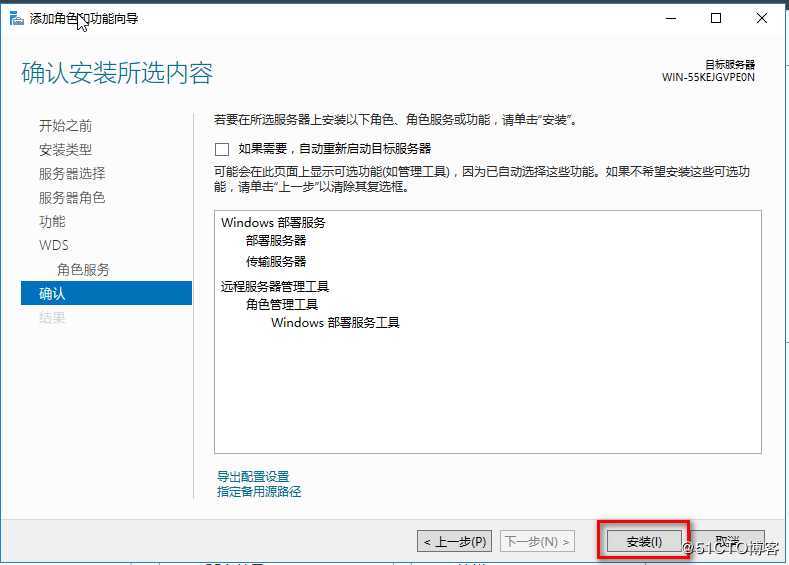Open the 功能 step in sidebar
Image resolution: width=789 pixels, height=565 pixels.
[x=52, y=222]
